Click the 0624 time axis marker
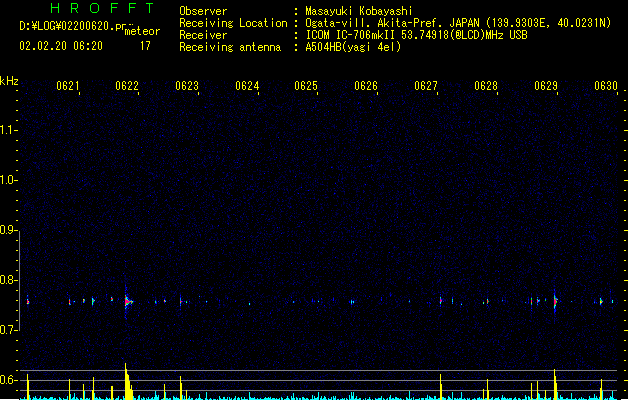Image resolution: width=629 pixels, height=400 pixels. (247, 86)
